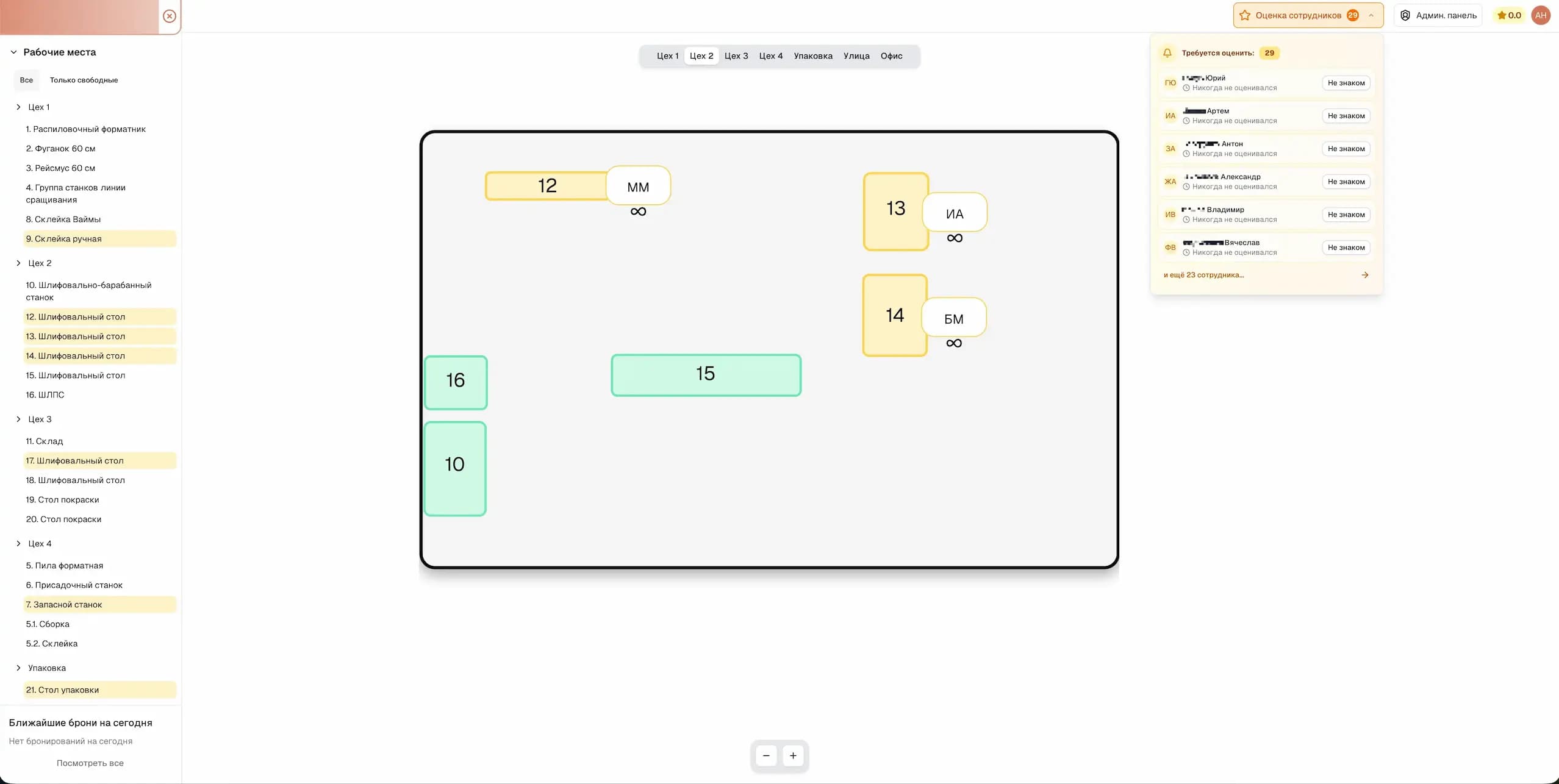This screenshot has width=1559, height=784.
Task: Expand the Цех 1 tree section
Action: [17, 107]
